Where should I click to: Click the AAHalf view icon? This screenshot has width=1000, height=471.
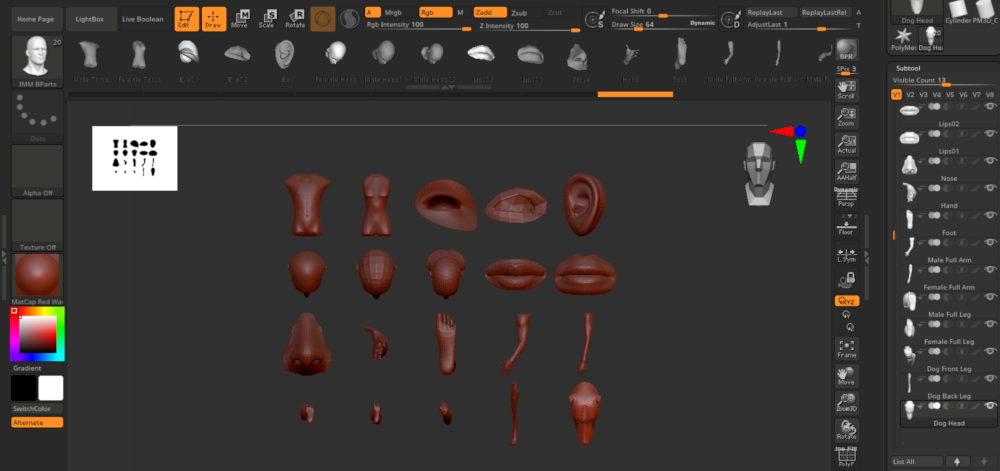click(x=846, y=171)
